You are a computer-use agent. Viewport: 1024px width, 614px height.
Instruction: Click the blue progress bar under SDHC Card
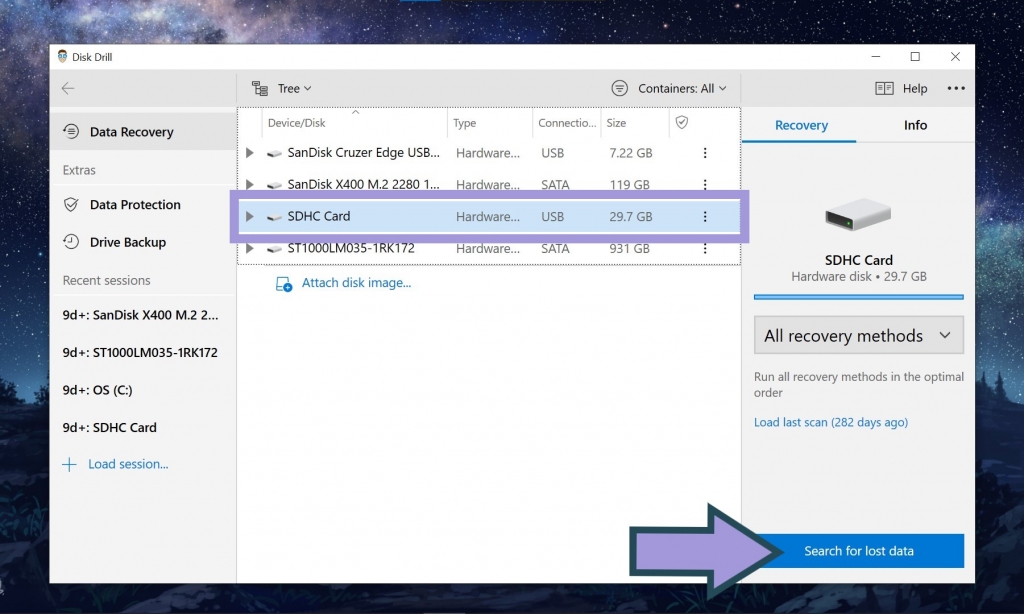[858, 296]
